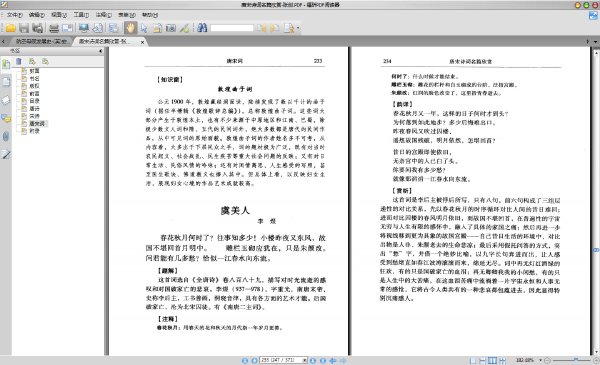Viewport: 600px width, 365px height.
Task: Open the 目录 bookmark
Action: (x=34, y=101)
